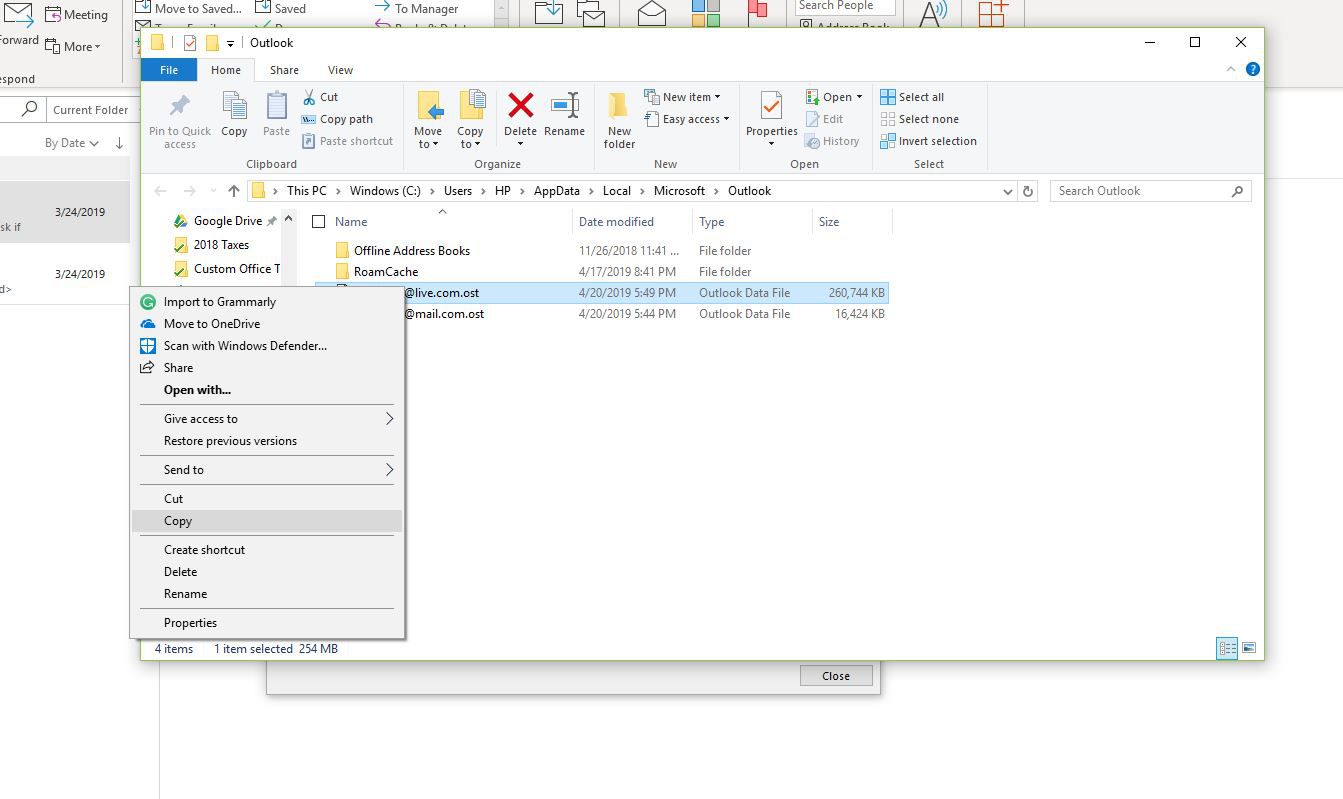Choose Properties from the context menu
The image size is (1343, 799).
click(x=267, y=623)
